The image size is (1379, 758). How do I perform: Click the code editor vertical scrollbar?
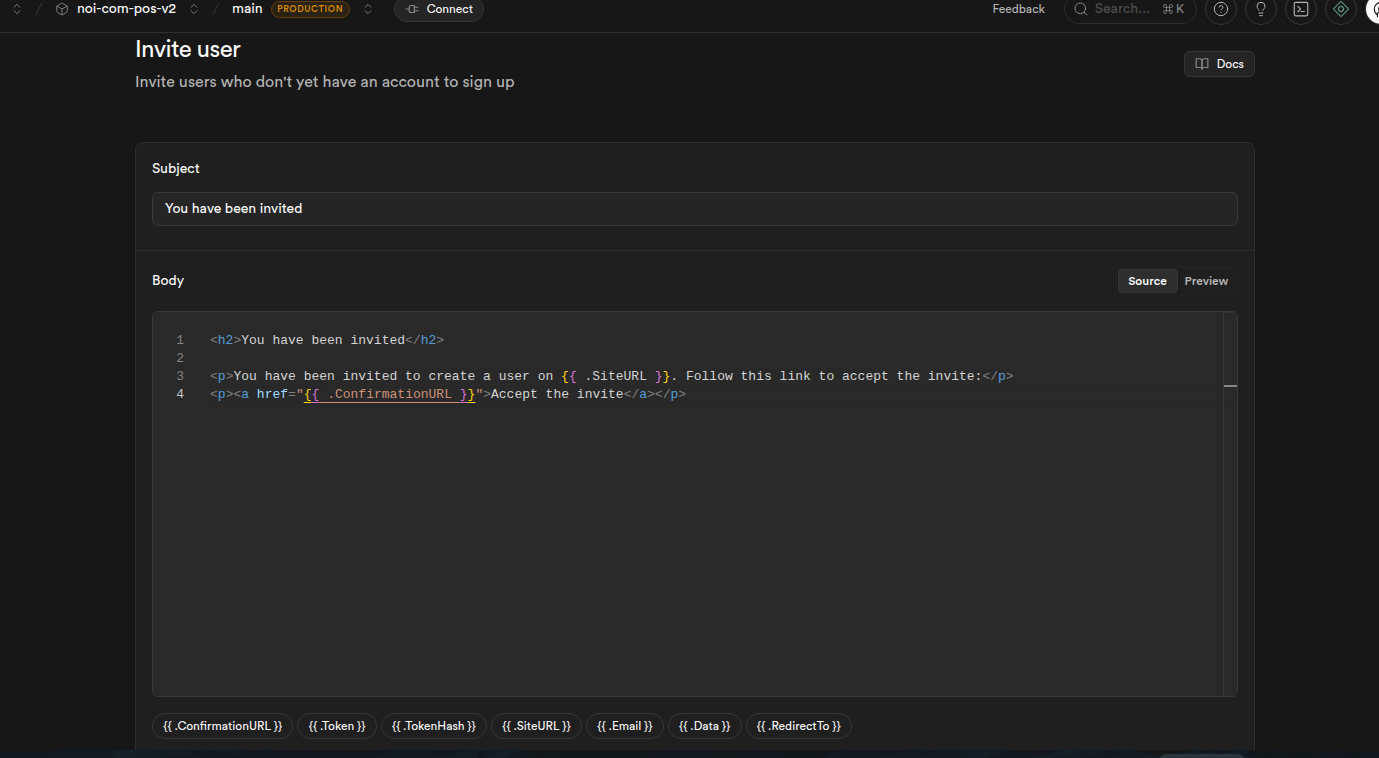click(x=1230, y=500)
